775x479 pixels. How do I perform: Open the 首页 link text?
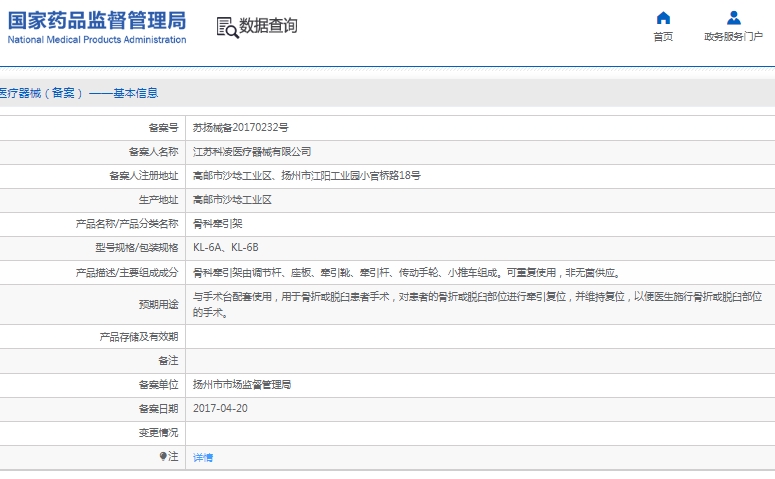tap(663, 37)
